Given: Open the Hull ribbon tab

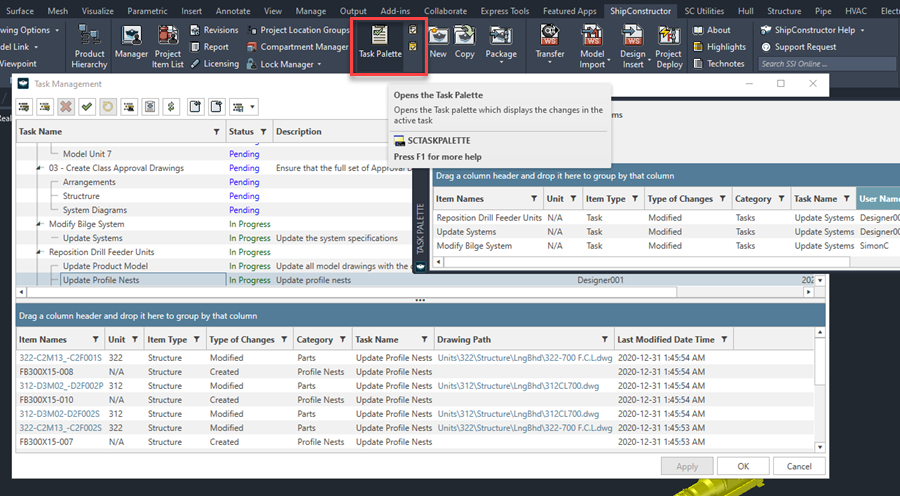Looking at the screenshot, I should click(x=746, y=11).
